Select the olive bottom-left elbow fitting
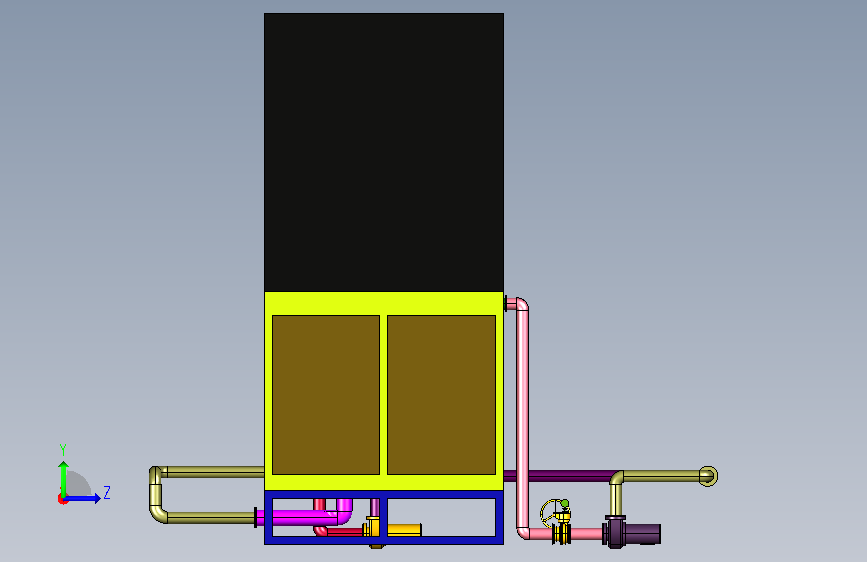 click(x=158, y=513)
